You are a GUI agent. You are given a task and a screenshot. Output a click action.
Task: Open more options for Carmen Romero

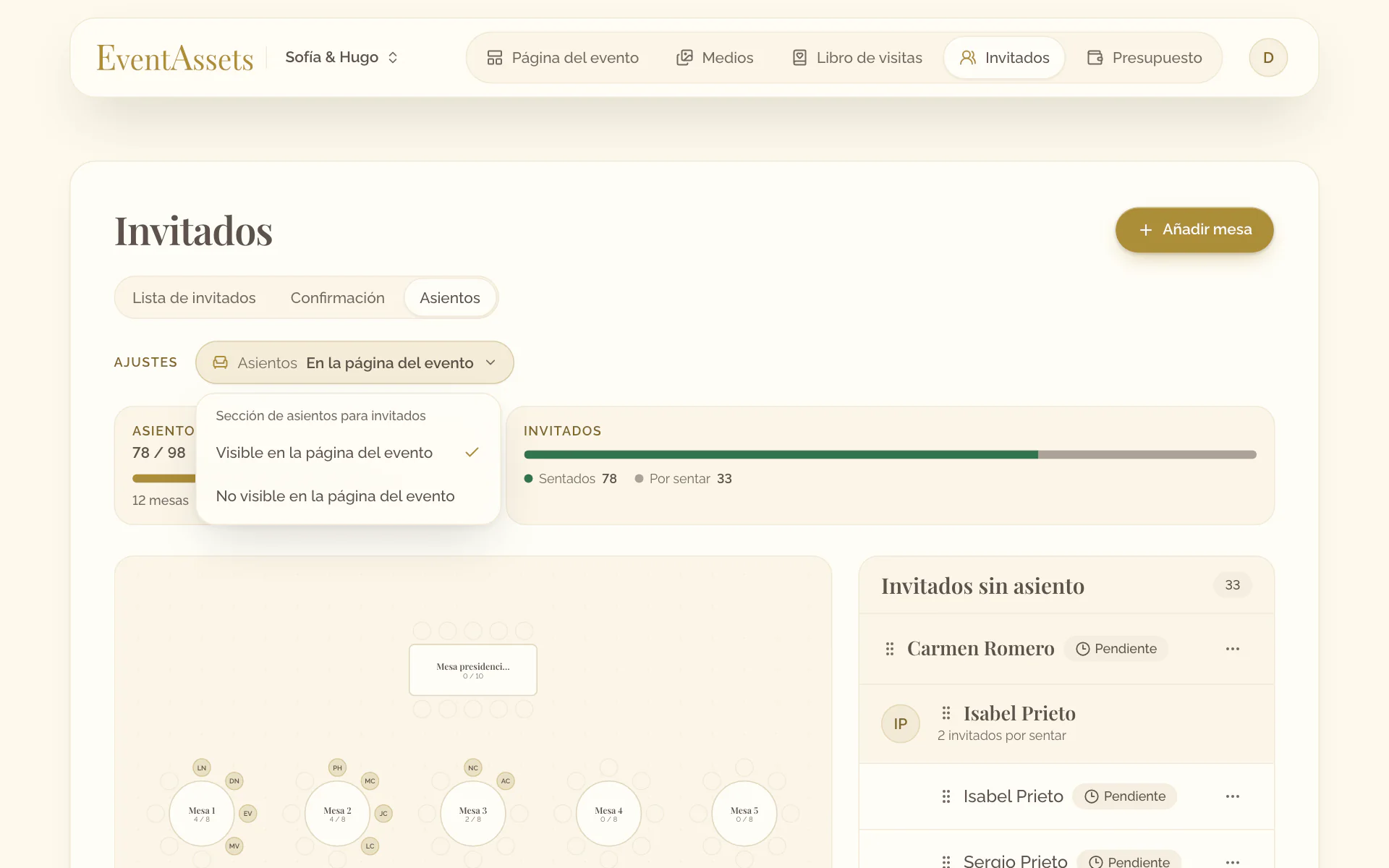(x=1233, y=649)
